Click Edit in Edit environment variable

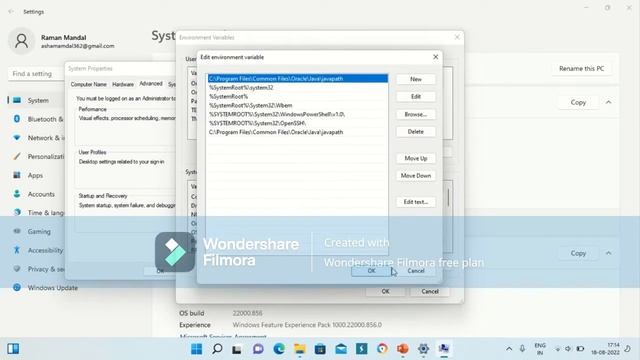click(x=416, y=97)
